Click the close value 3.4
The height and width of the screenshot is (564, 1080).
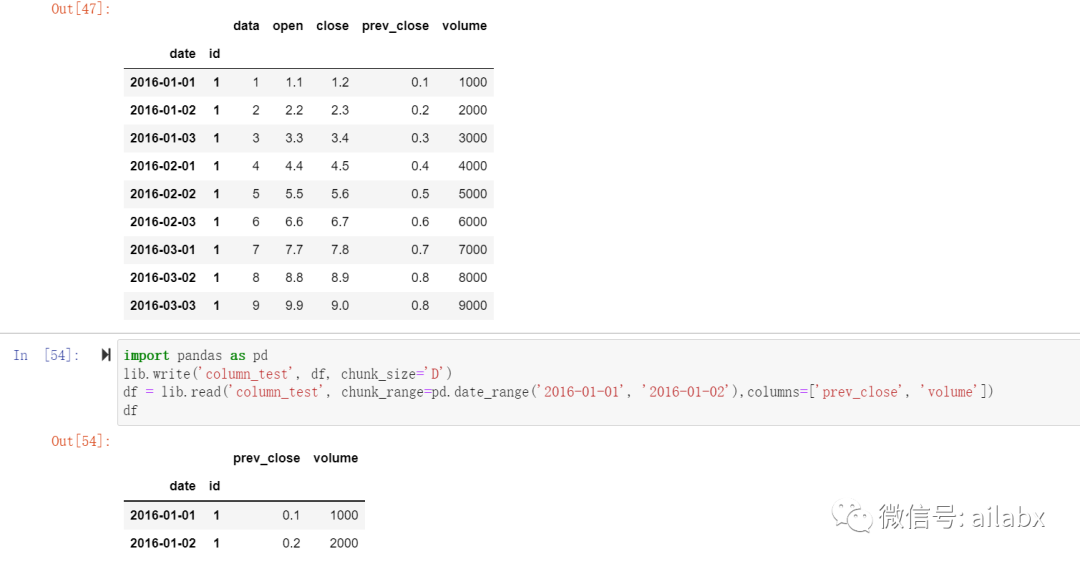tap(340, 138)
